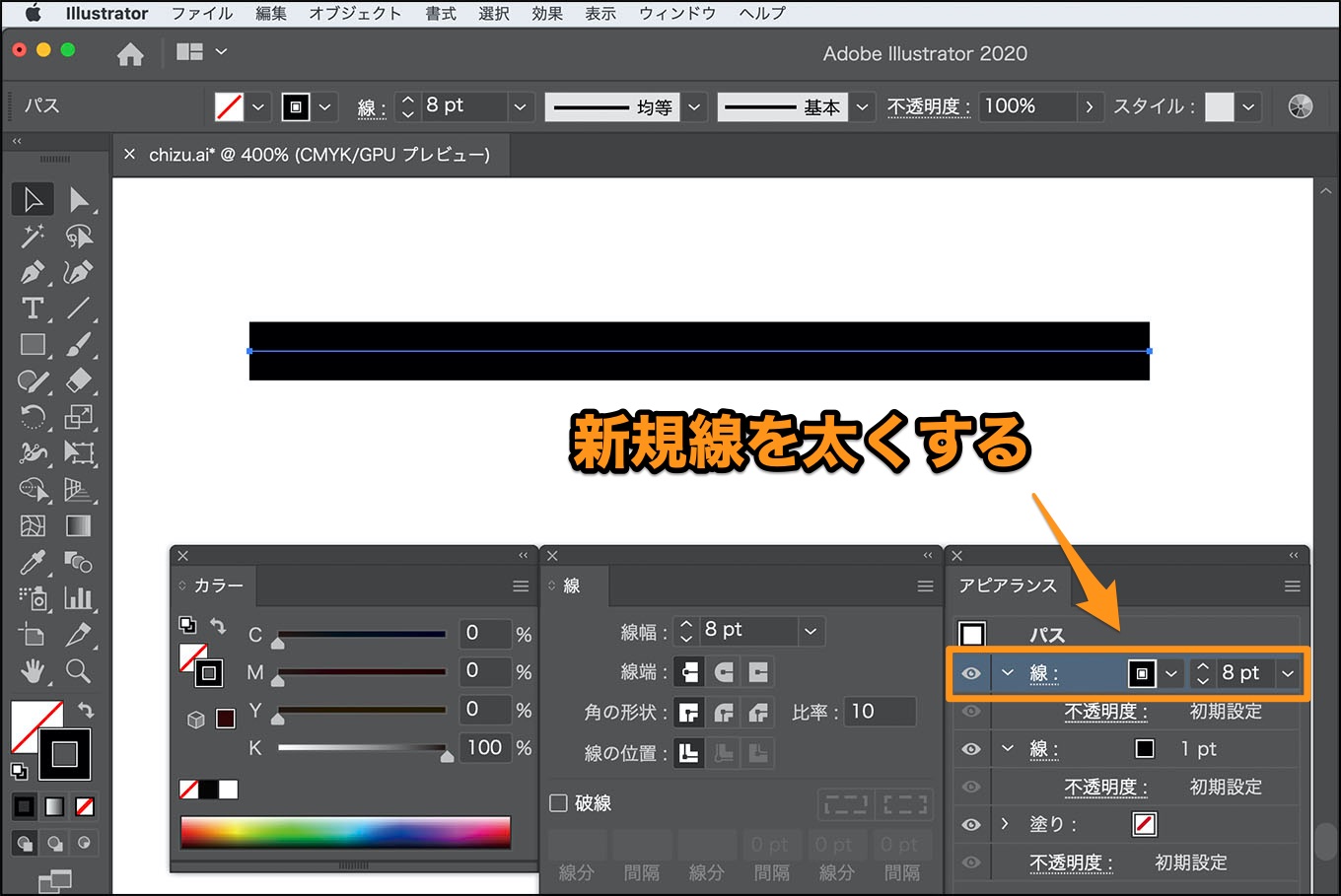1341x896 pixels.
Task: Select the Eraser tool
Action: click(79, 380)
